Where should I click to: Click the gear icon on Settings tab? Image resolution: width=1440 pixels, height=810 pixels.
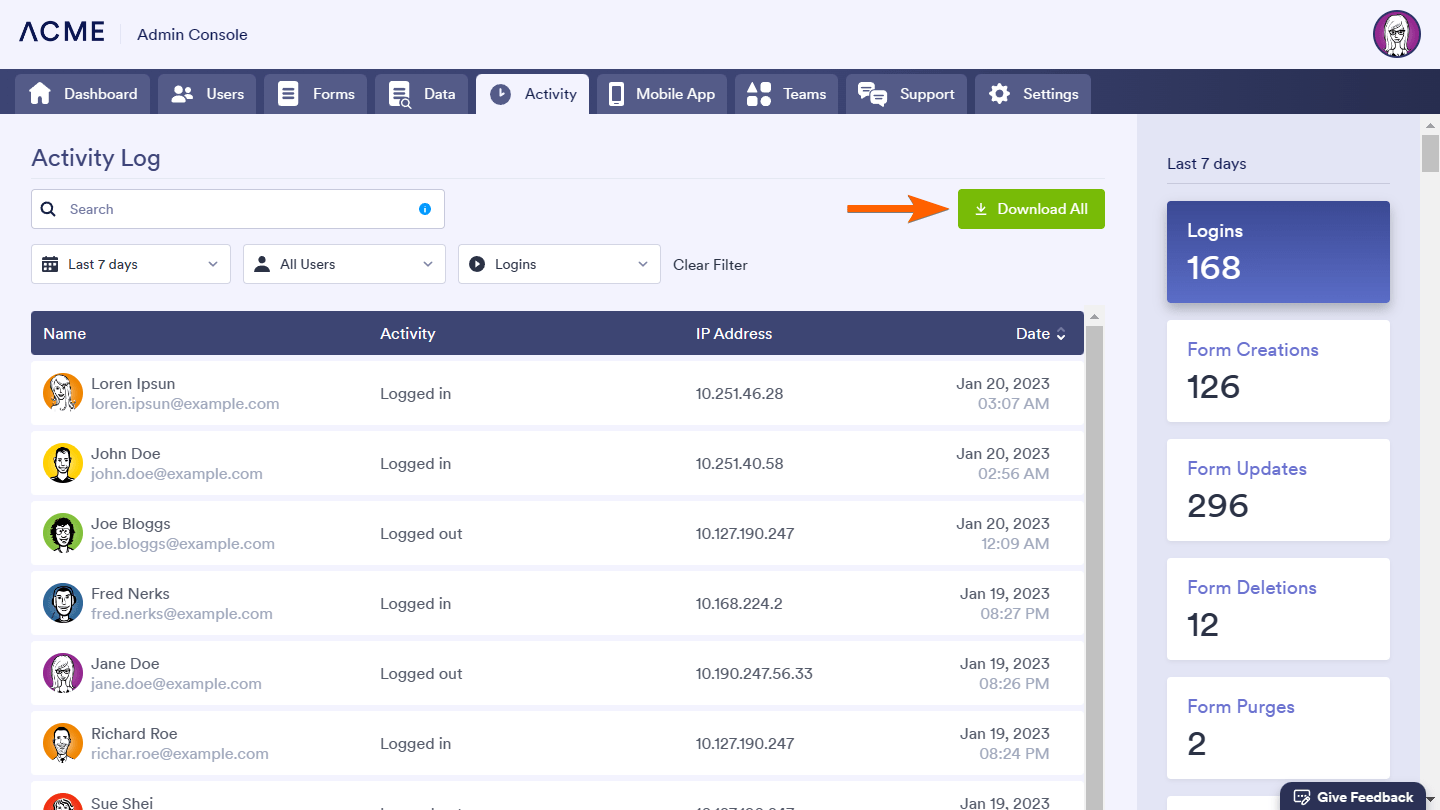(999, 94)
